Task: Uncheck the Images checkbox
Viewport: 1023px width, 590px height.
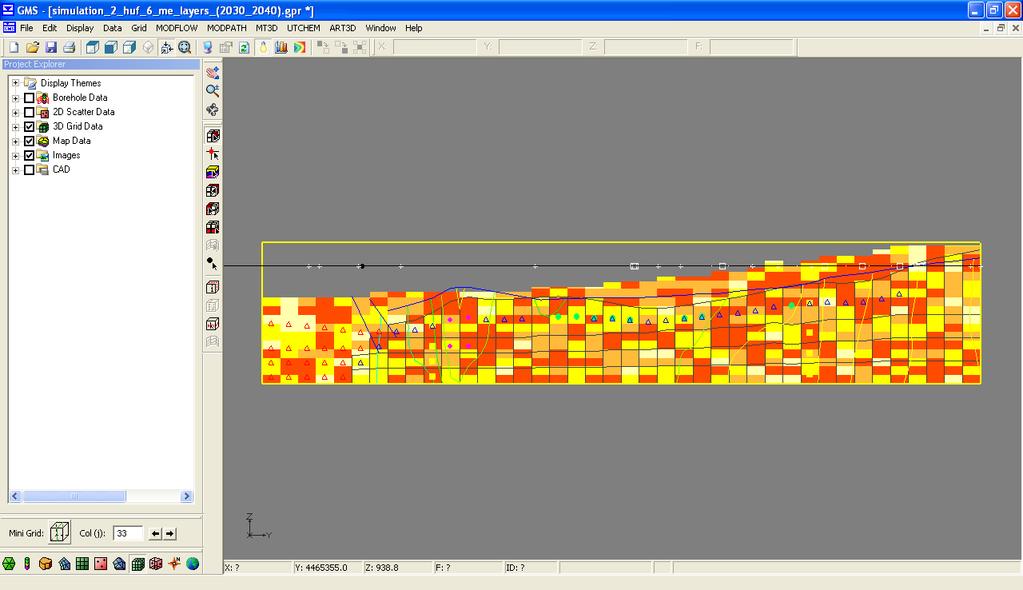Action: point(29,155)
